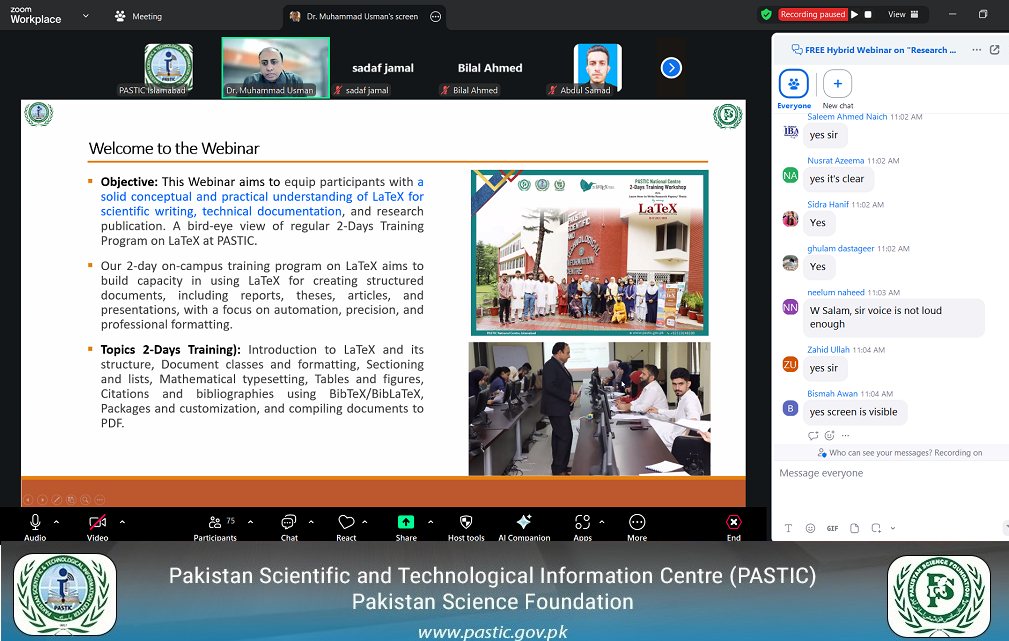
Task: Toggle text formatting in the chat box
Action: coord(788,527)
